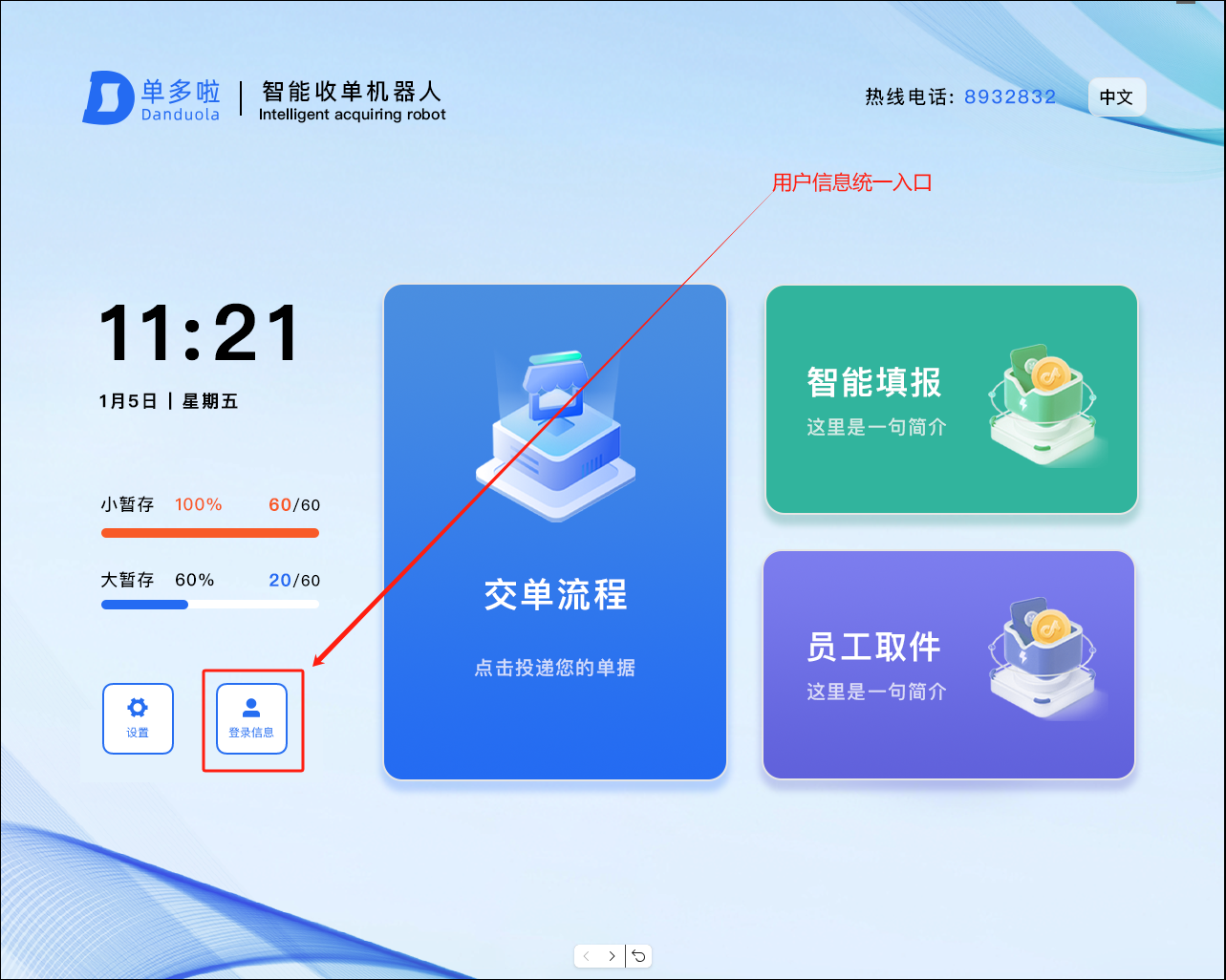
Task: Select the 交单流程 card title
Action: [555, 595]
